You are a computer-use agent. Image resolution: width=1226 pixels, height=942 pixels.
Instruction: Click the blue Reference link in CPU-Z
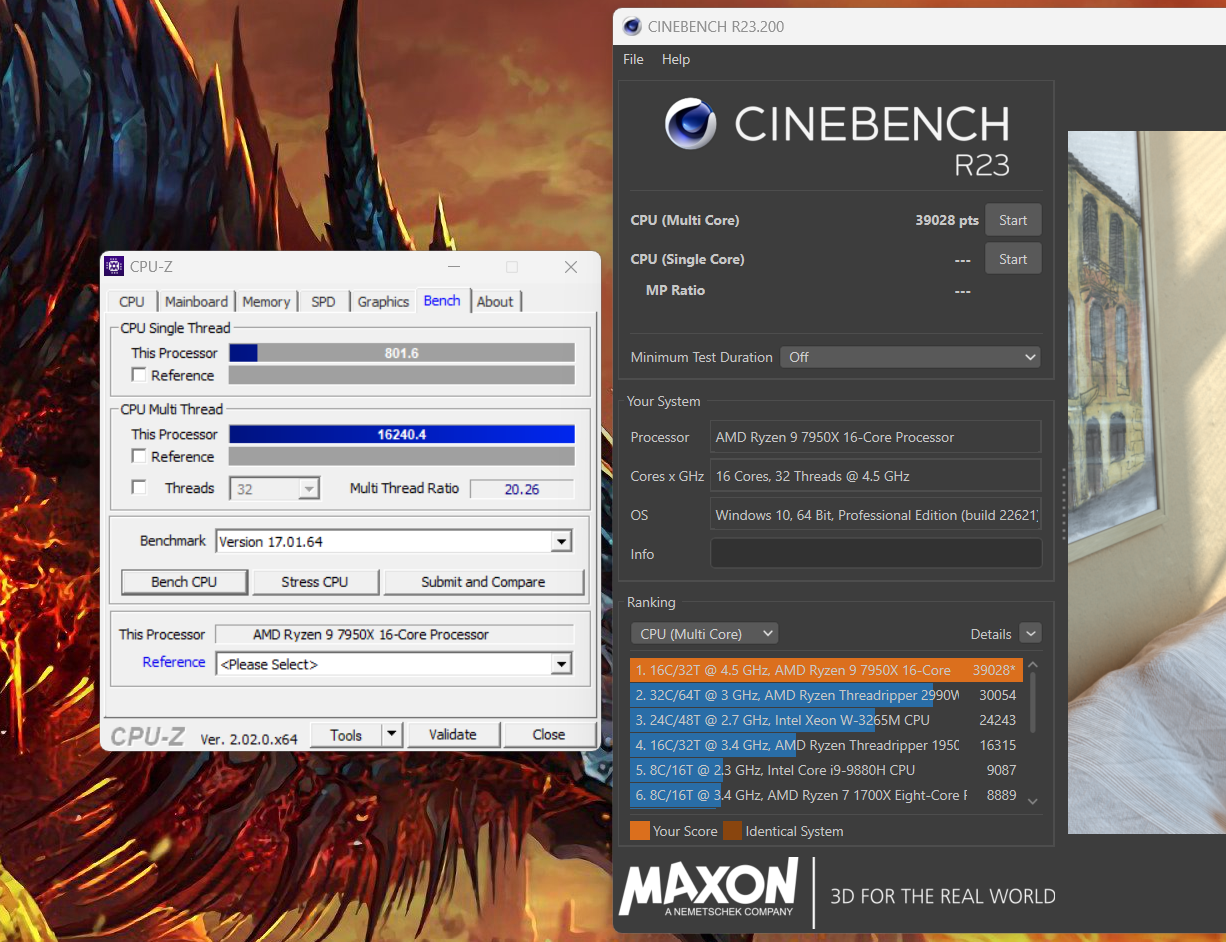click(x=174, y=662)
